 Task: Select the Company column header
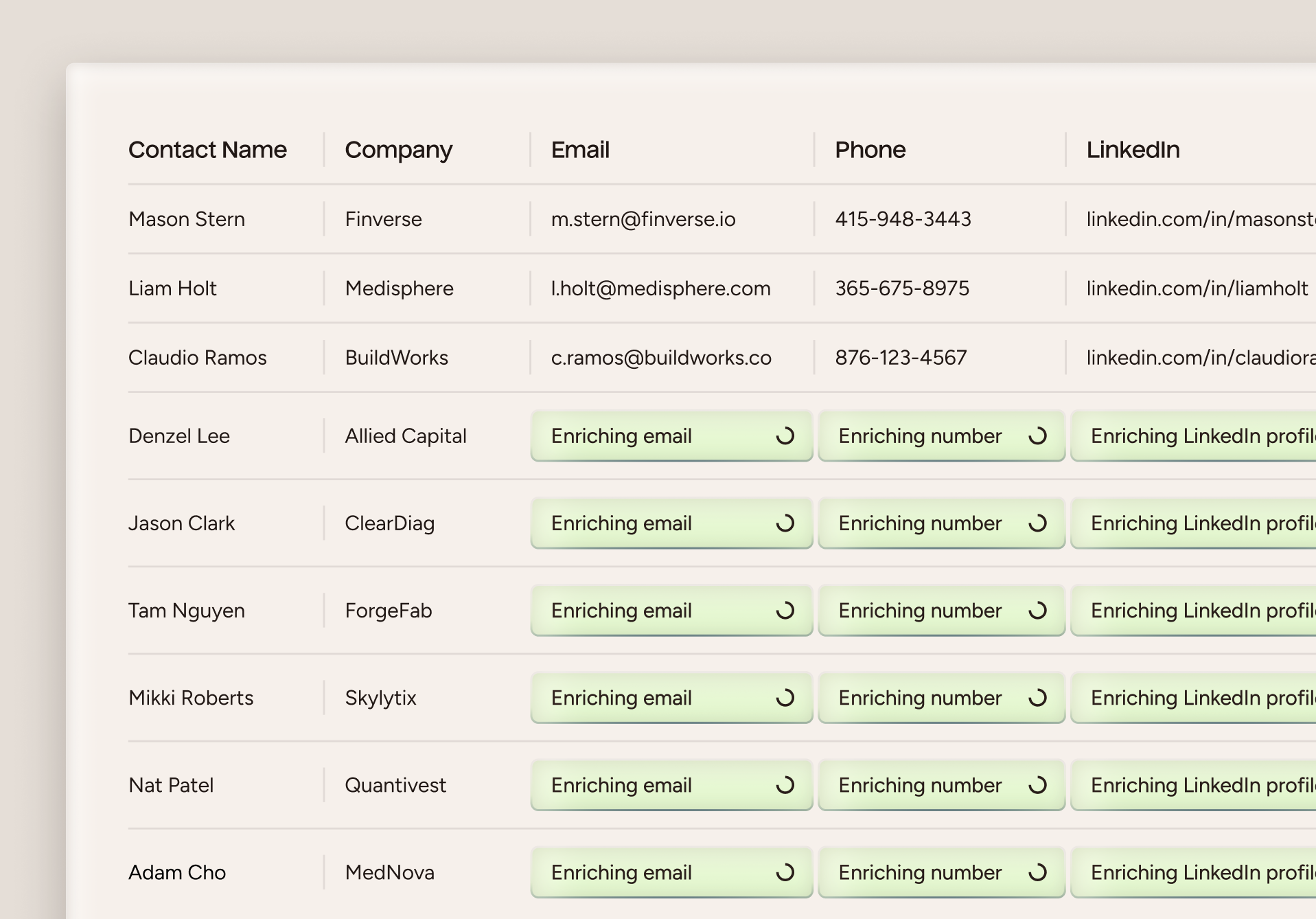[399, 150]
